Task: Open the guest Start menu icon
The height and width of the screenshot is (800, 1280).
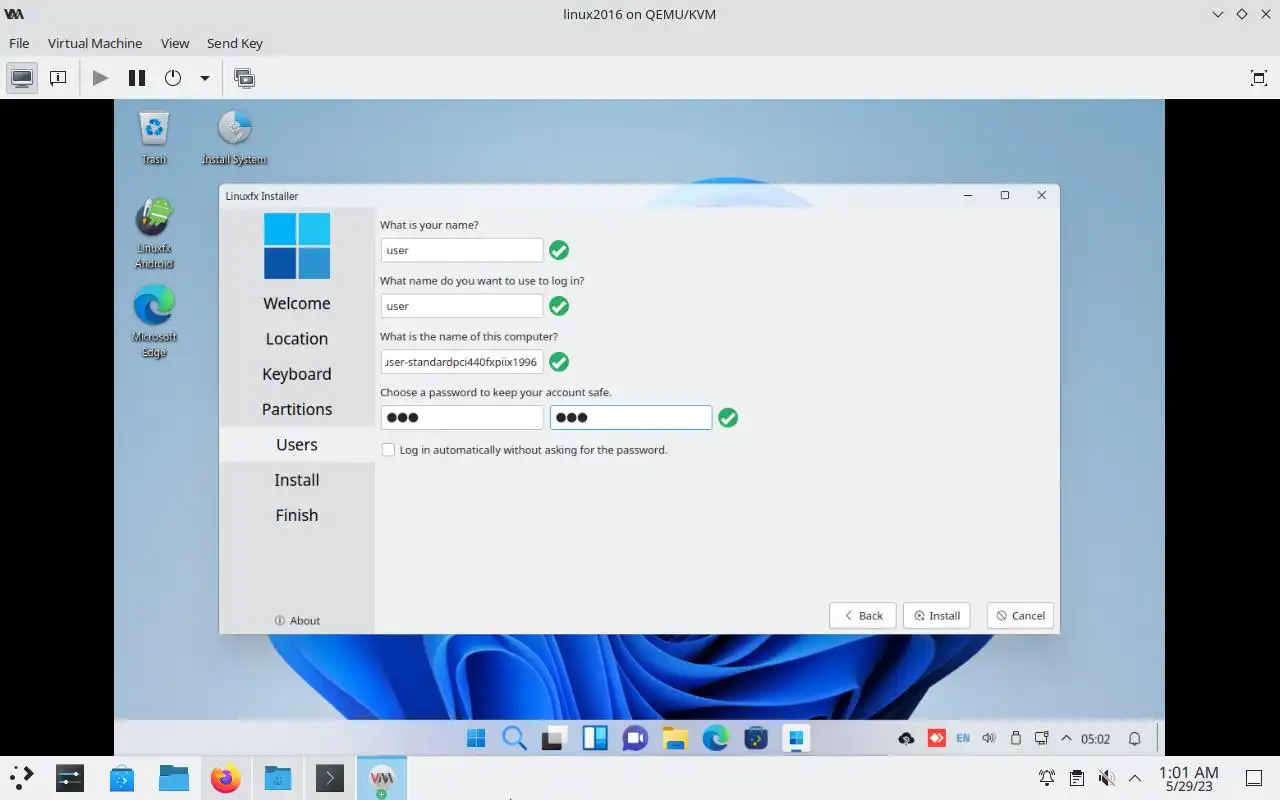Action: click(476, 738)
